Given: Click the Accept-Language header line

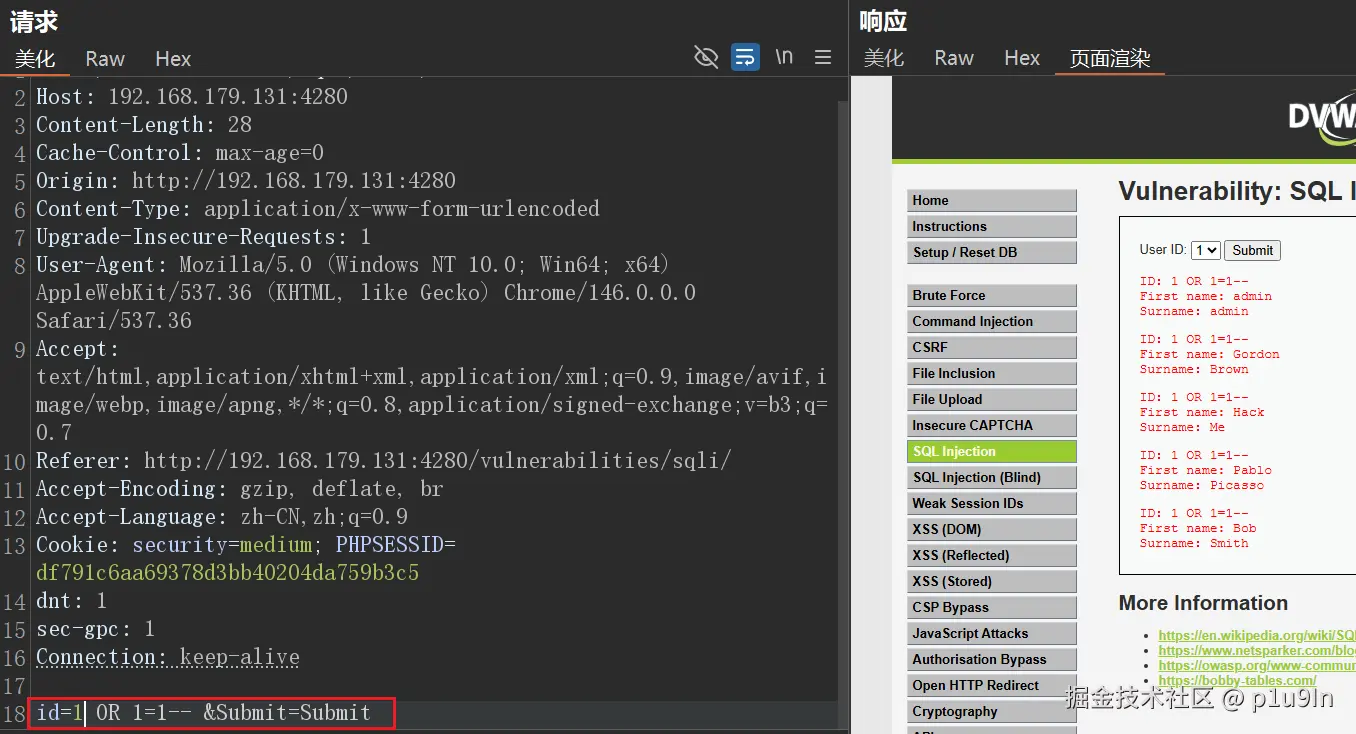Looking at the screenshot, I should 222,516.
